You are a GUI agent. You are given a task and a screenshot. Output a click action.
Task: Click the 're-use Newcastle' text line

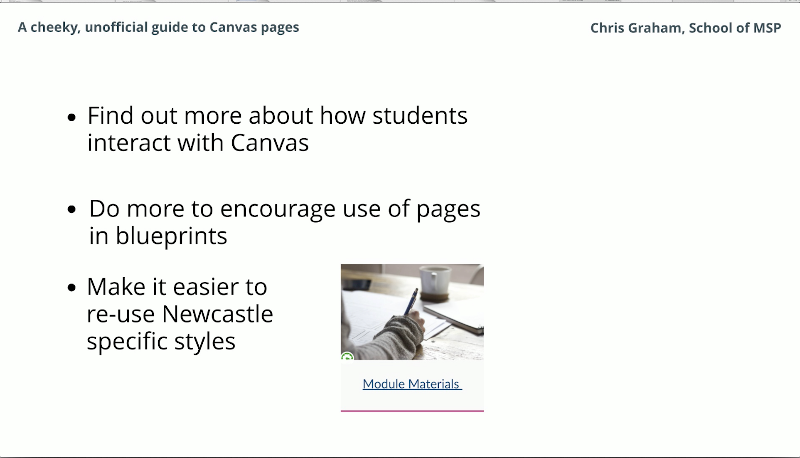[x=180, y=314]
